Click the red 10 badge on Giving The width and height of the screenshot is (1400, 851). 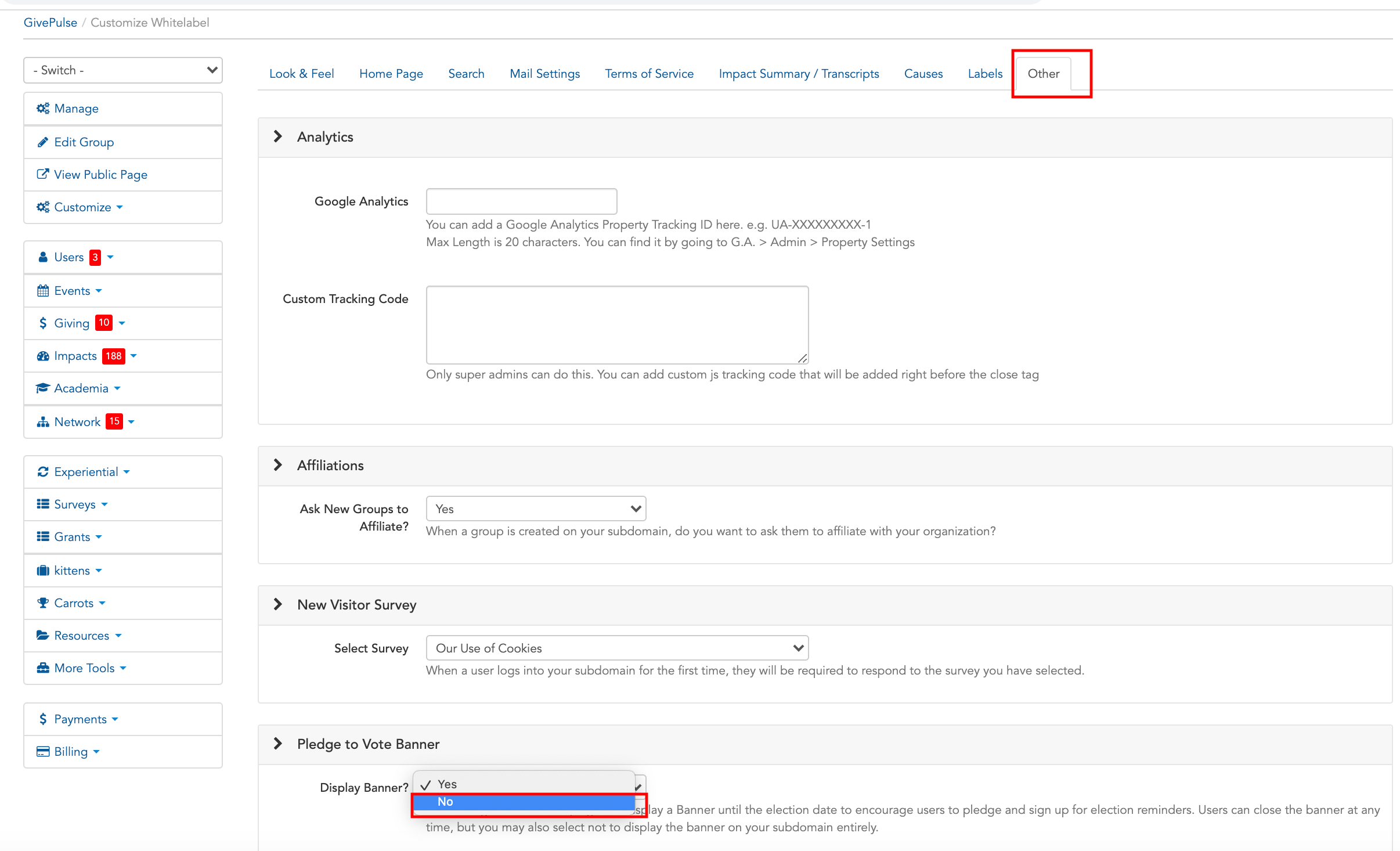click(x=104, y=323)
